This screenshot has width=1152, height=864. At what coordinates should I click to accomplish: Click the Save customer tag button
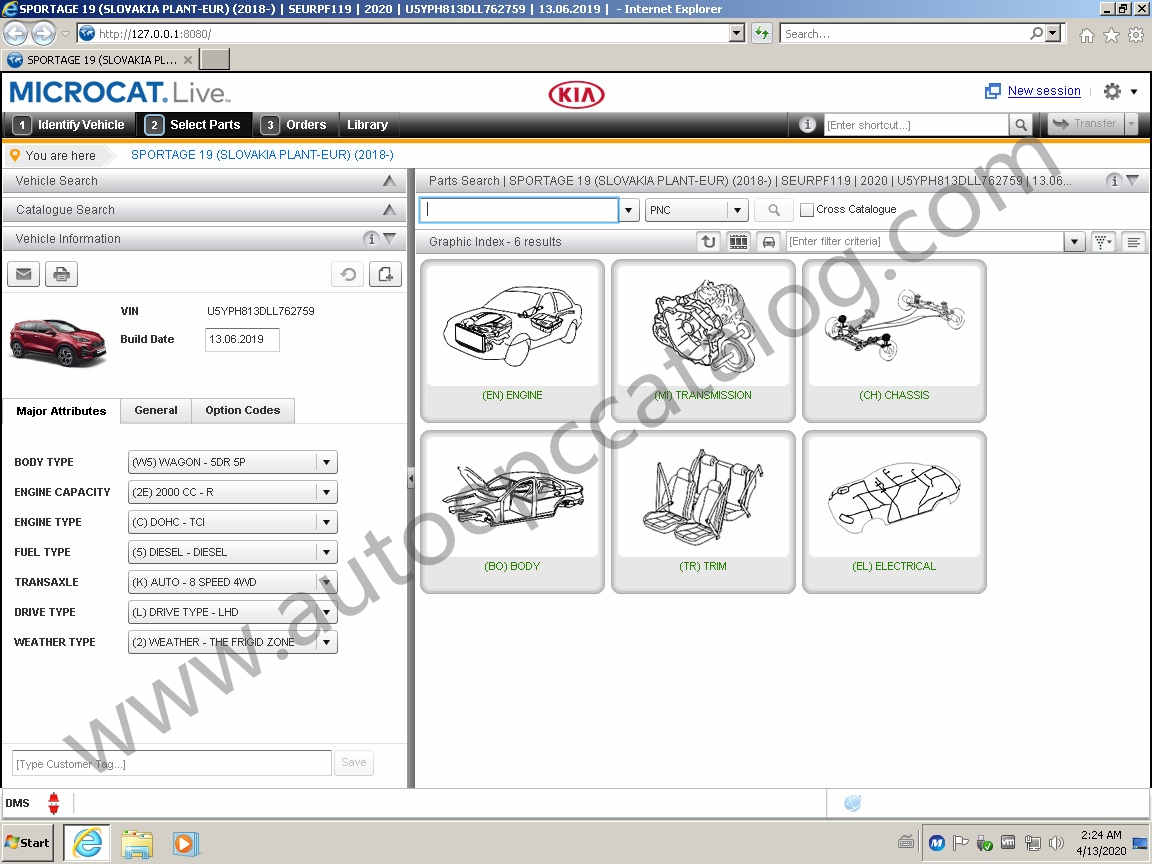coord(353,763)
